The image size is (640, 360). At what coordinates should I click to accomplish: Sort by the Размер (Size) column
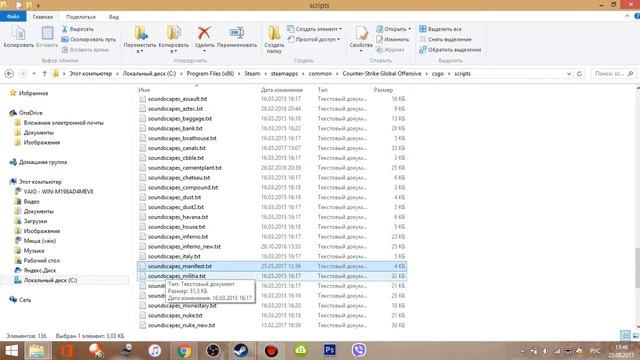pos(383,89)
